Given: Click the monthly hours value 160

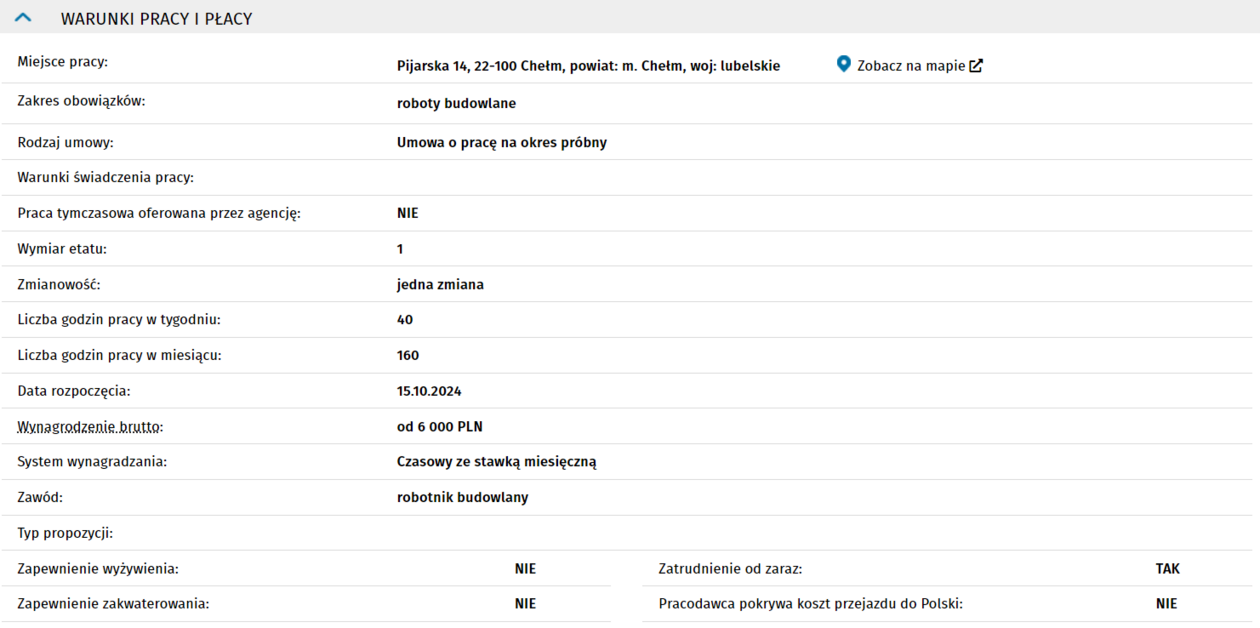Looking at the screenshot, I should pos(408,355).
